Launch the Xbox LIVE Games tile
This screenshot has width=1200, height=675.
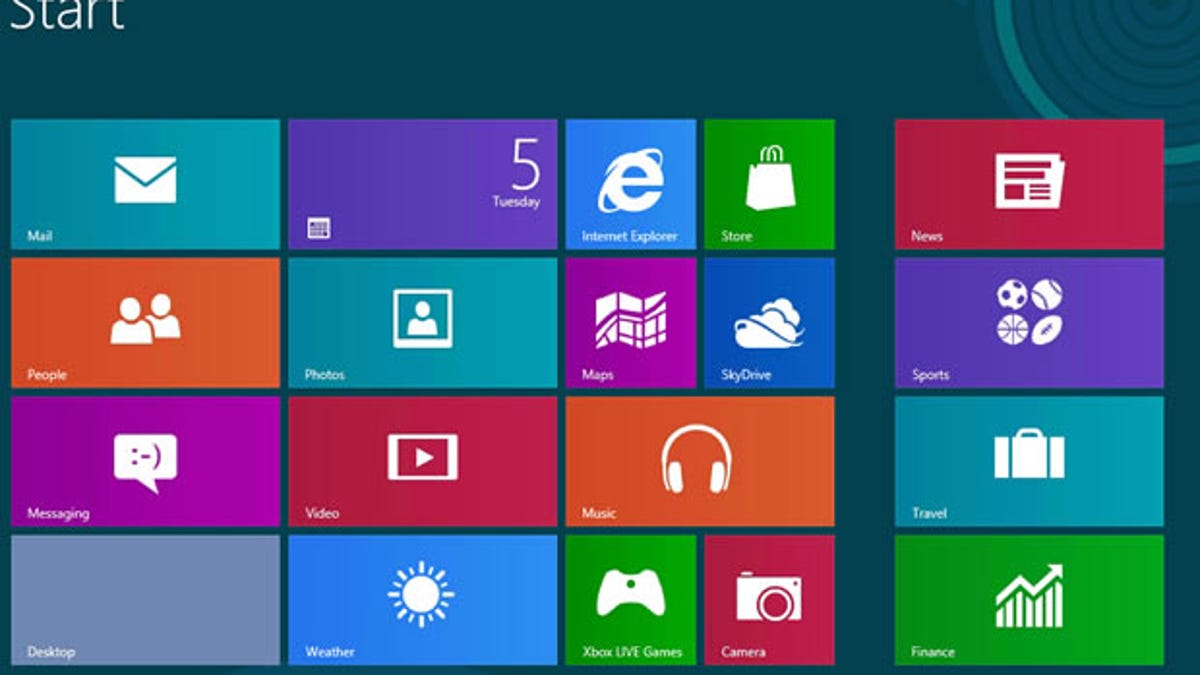(630, 599)
